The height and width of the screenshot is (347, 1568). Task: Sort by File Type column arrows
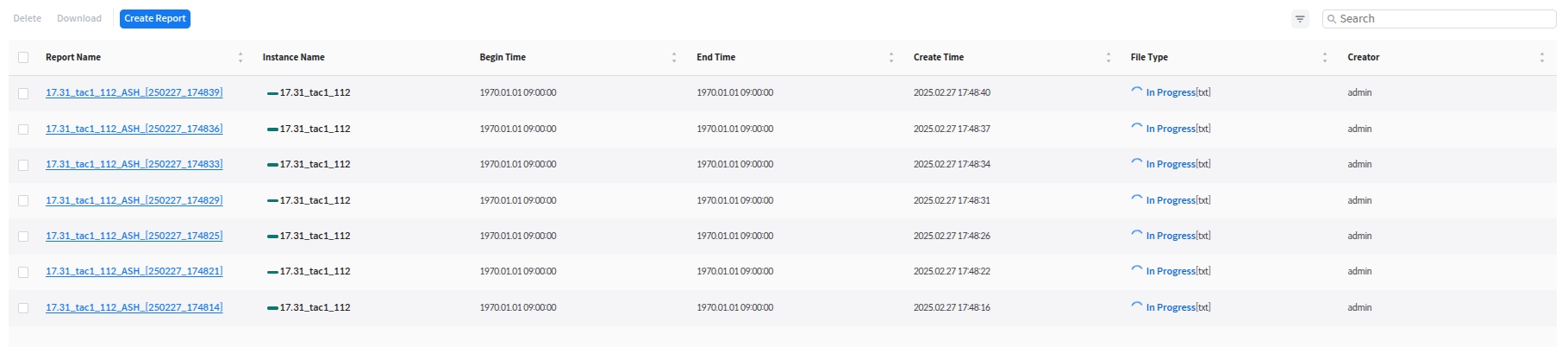click(x=1324, y=58)
